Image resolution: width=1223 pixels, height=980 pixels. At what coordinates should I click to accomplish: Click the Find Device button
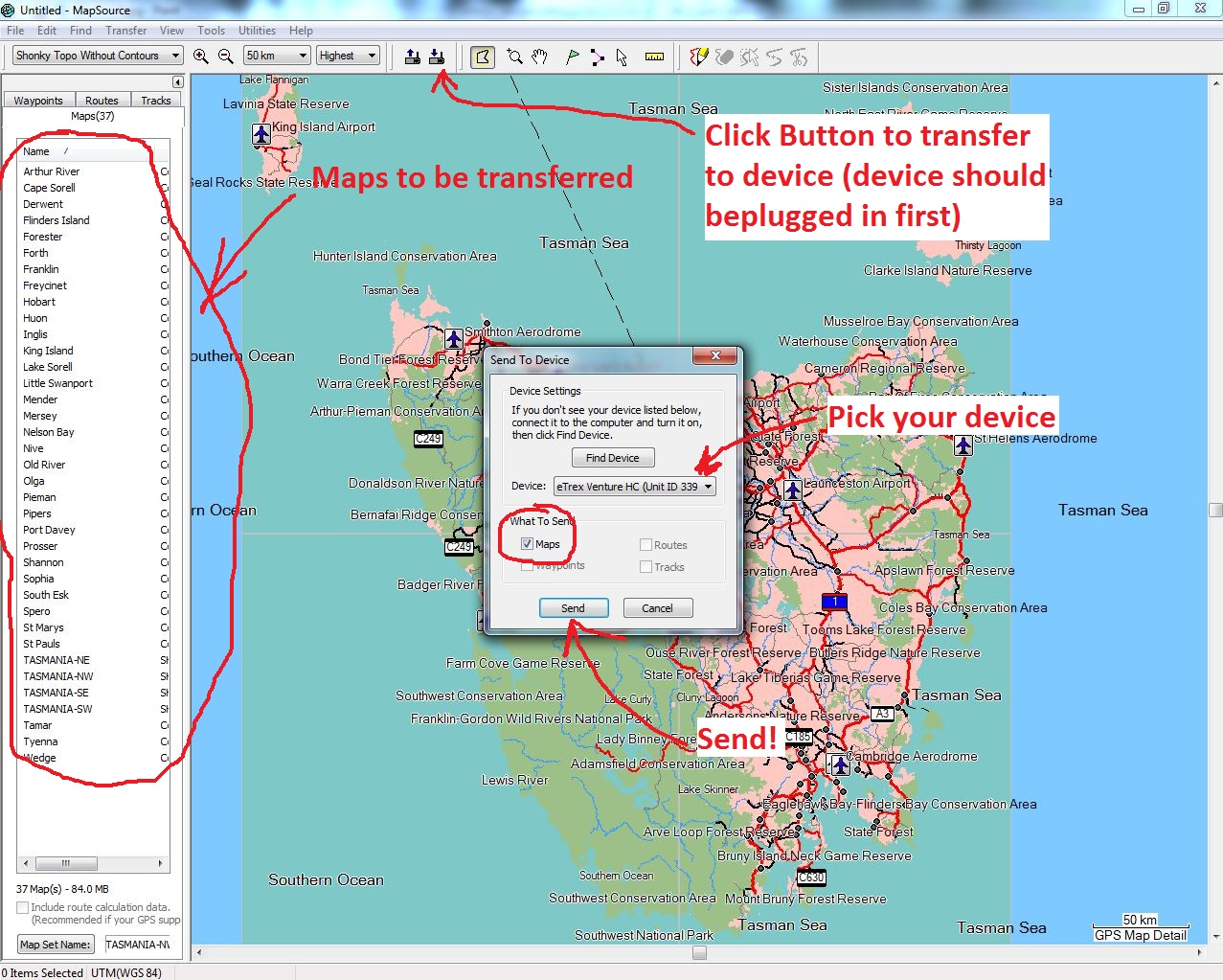[613, 458]
